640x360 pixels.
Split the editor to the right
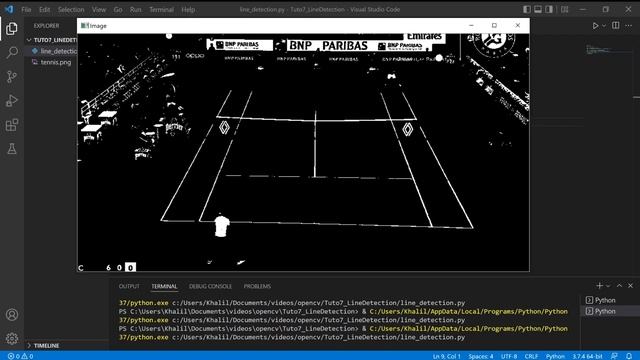tap(616, 25)
